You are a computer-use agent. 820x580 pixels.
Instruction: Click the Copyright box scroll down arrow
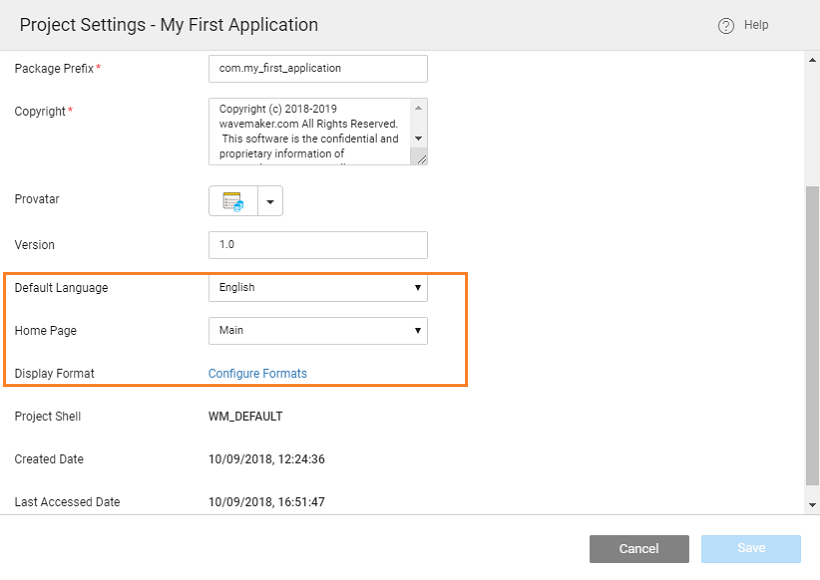[418, 139]
